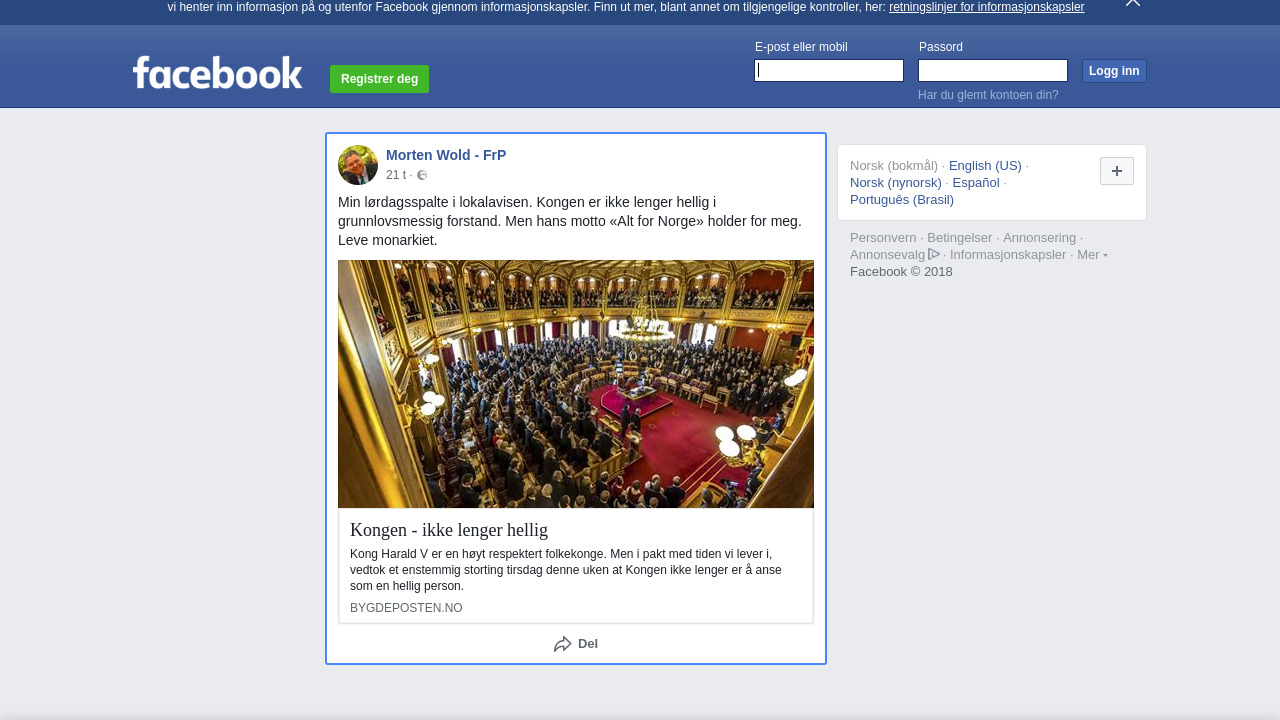Viewport: 1280px width, 720px height.
Task: Open the Annonsevalg footer link
Action: [x=888, y=255]
